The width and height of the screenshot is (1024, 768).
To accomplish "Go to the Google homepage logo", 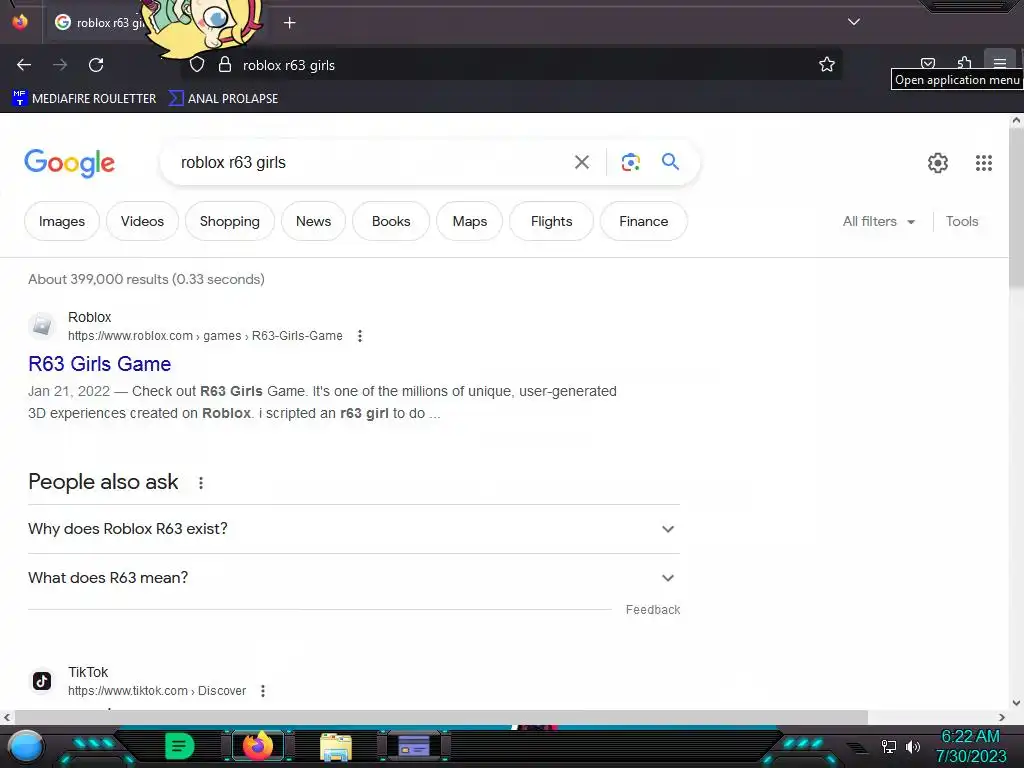I will click(x=69, y=163).
